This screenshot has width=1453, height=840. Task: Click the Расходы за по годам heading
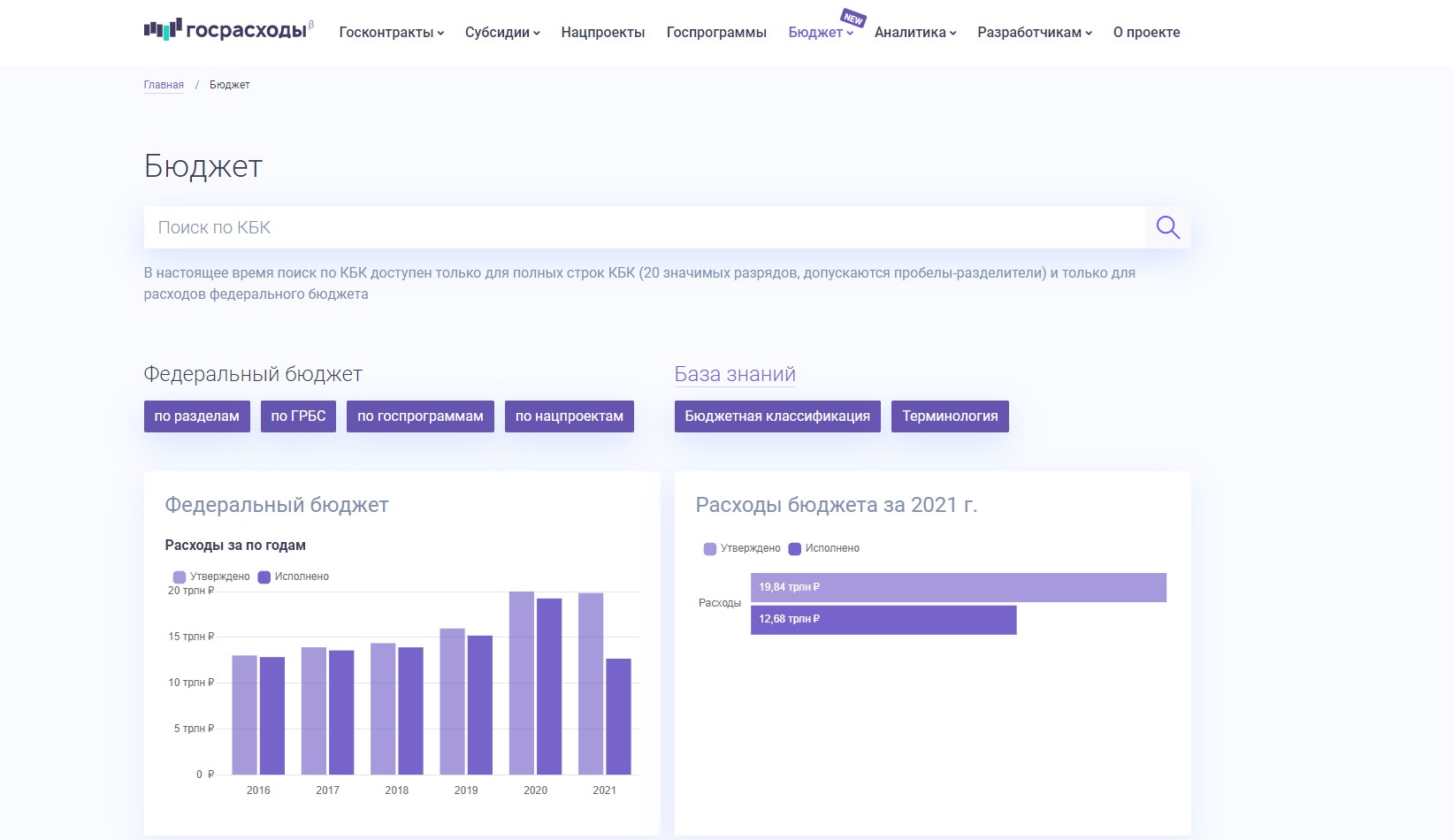coord(235,546)
